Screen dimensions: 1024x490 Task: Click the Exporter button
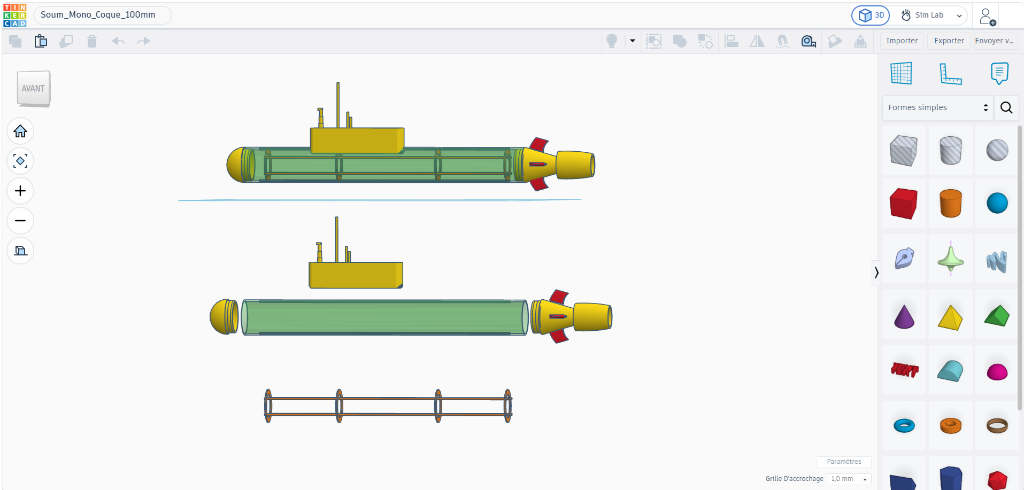tap(949, 41)
